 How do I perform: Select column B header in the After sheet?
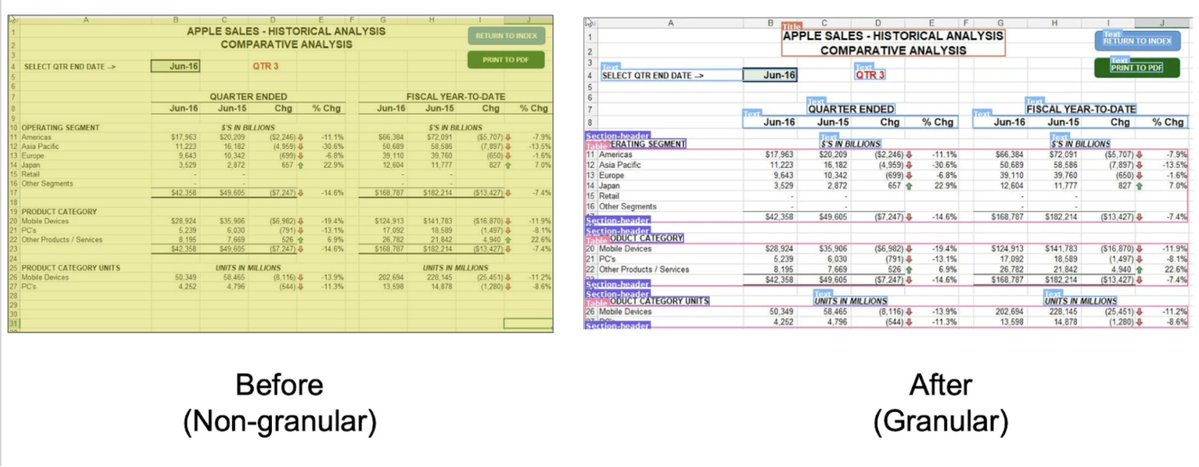pos(770,23)
